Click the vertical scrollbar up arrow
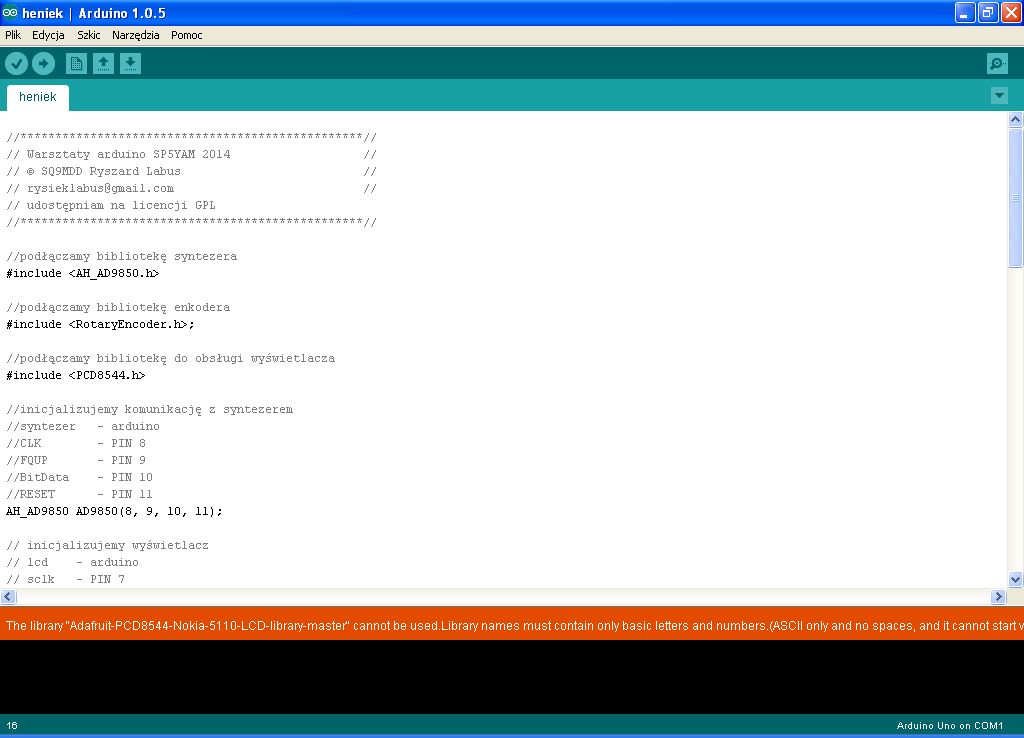 click(x=1016, y=120)
